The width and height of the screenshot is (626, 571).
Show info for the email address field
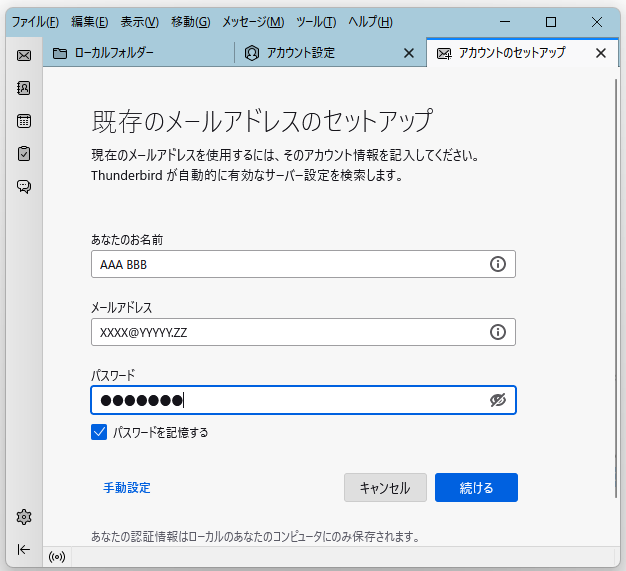point(497,332)
